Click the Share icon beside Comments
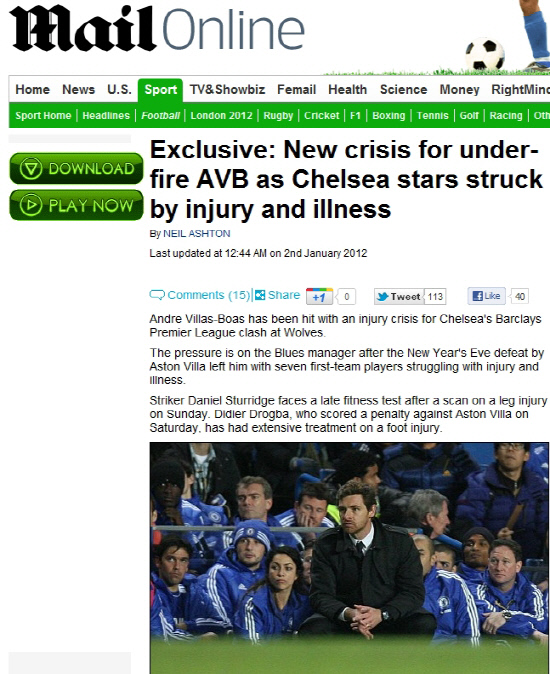 tap(260, 295)
